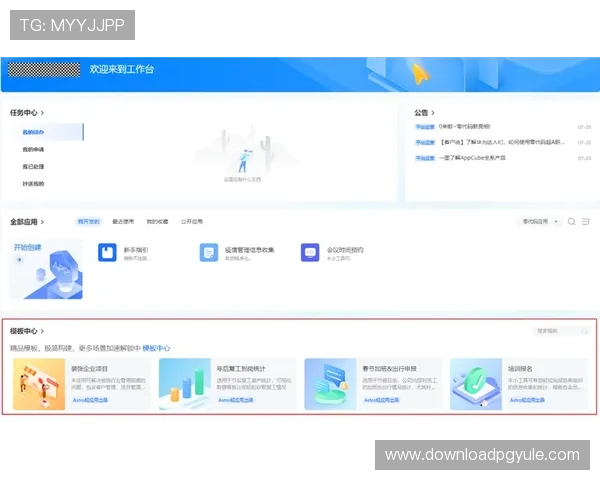This screenshot has height=480, width=600.
Task: Click the 全部应用 heading
Action: (x=24, y=222)
